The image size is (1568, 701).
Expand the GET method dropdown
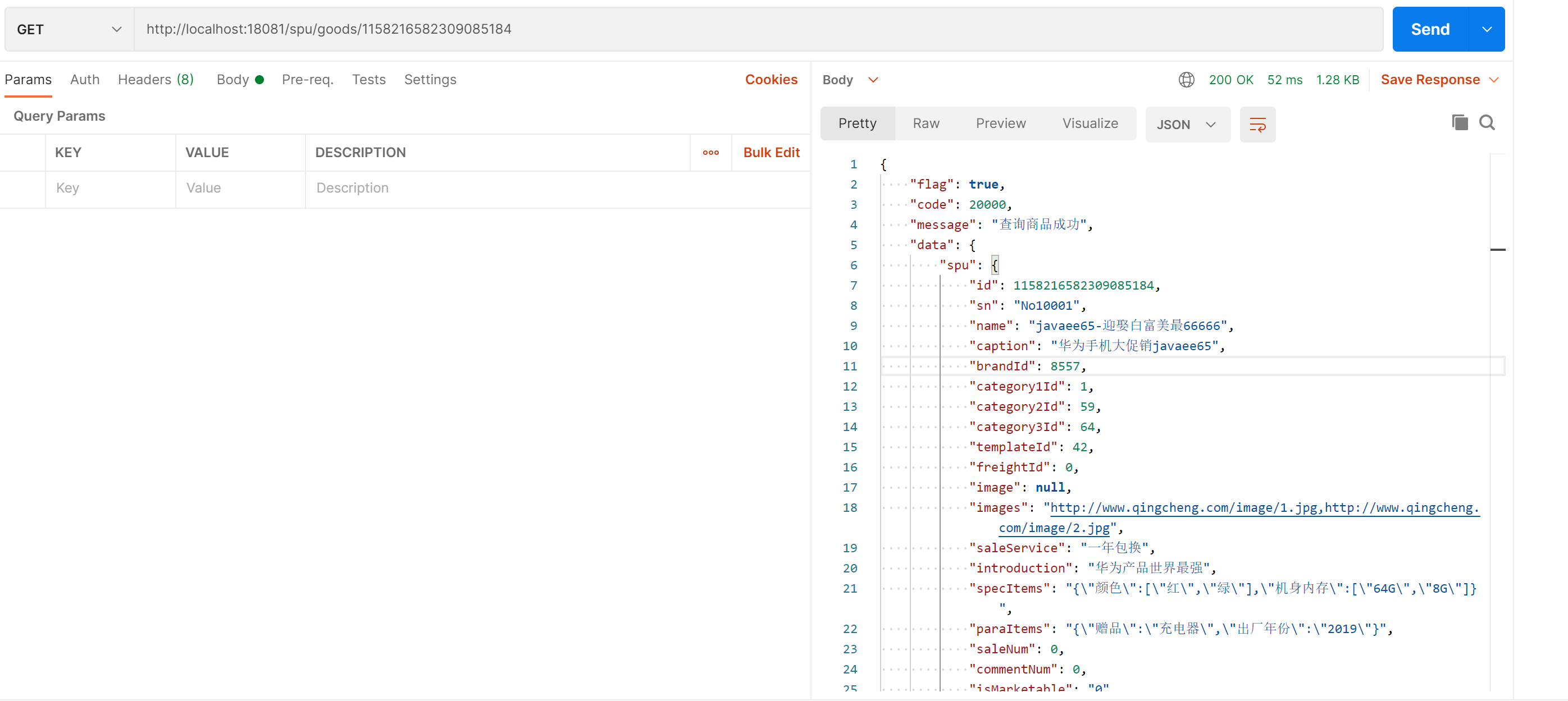click(69, 29)
